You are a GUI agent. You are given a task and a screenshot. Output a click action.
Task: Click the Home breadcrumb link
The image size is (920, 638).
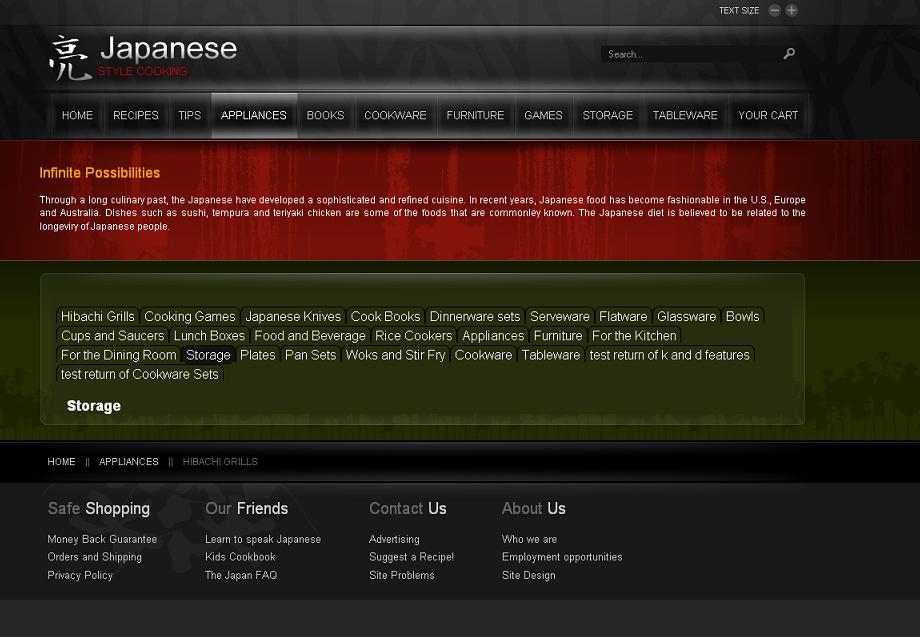(62, 462)
